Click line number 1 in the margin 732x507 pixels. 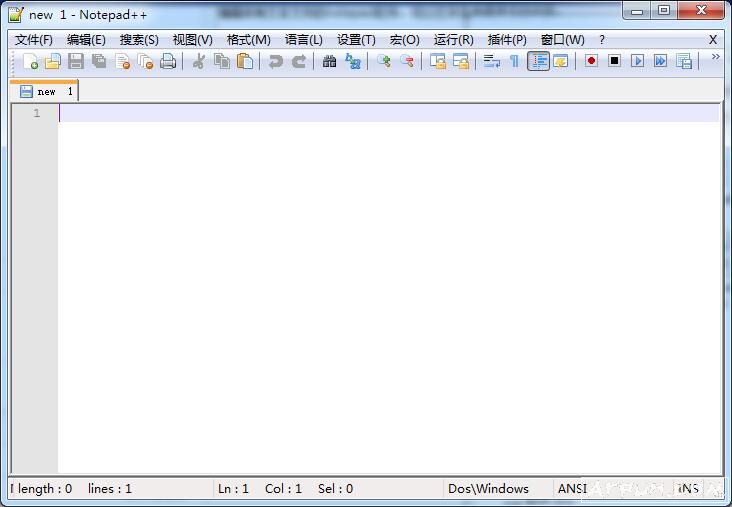pos(36,113)
